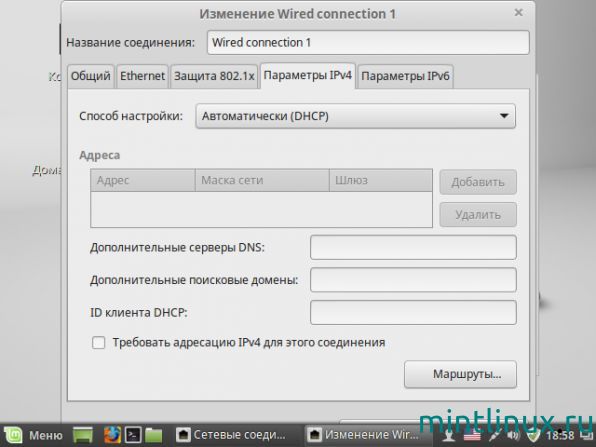
Task: Click the Маршруты… button
Action: pyautogui.click(x=460, y=374)
